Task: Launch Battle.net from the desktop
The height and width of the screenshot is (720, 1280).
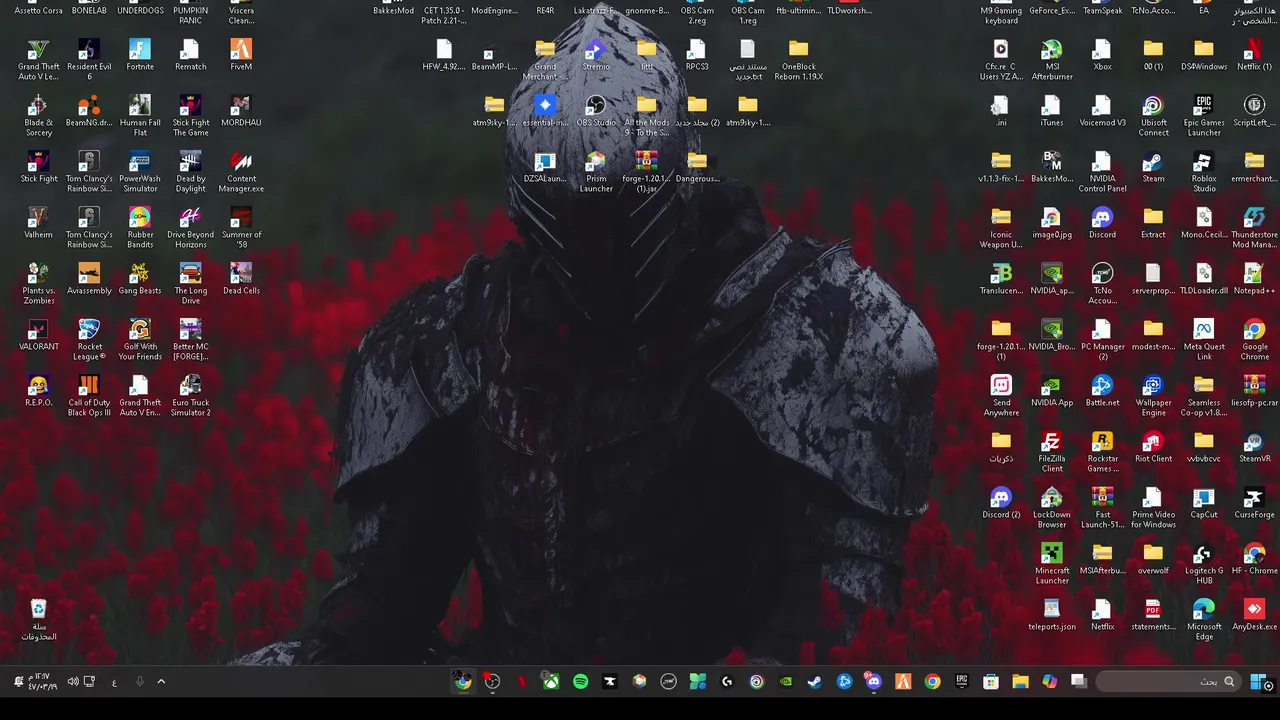Action: point(1102,391)
